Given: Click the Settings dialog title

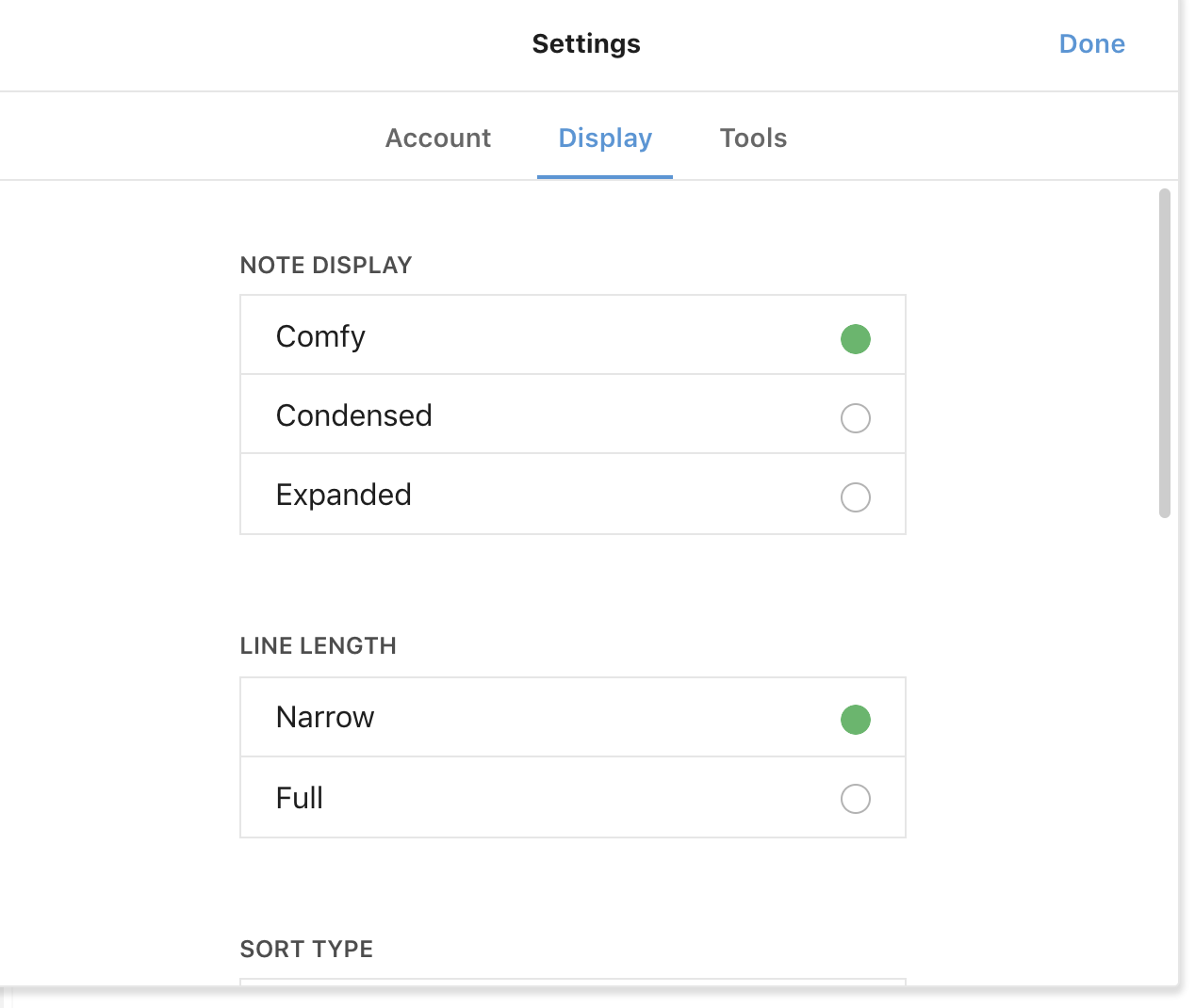Looking at the screenshot, I should 586,43.
